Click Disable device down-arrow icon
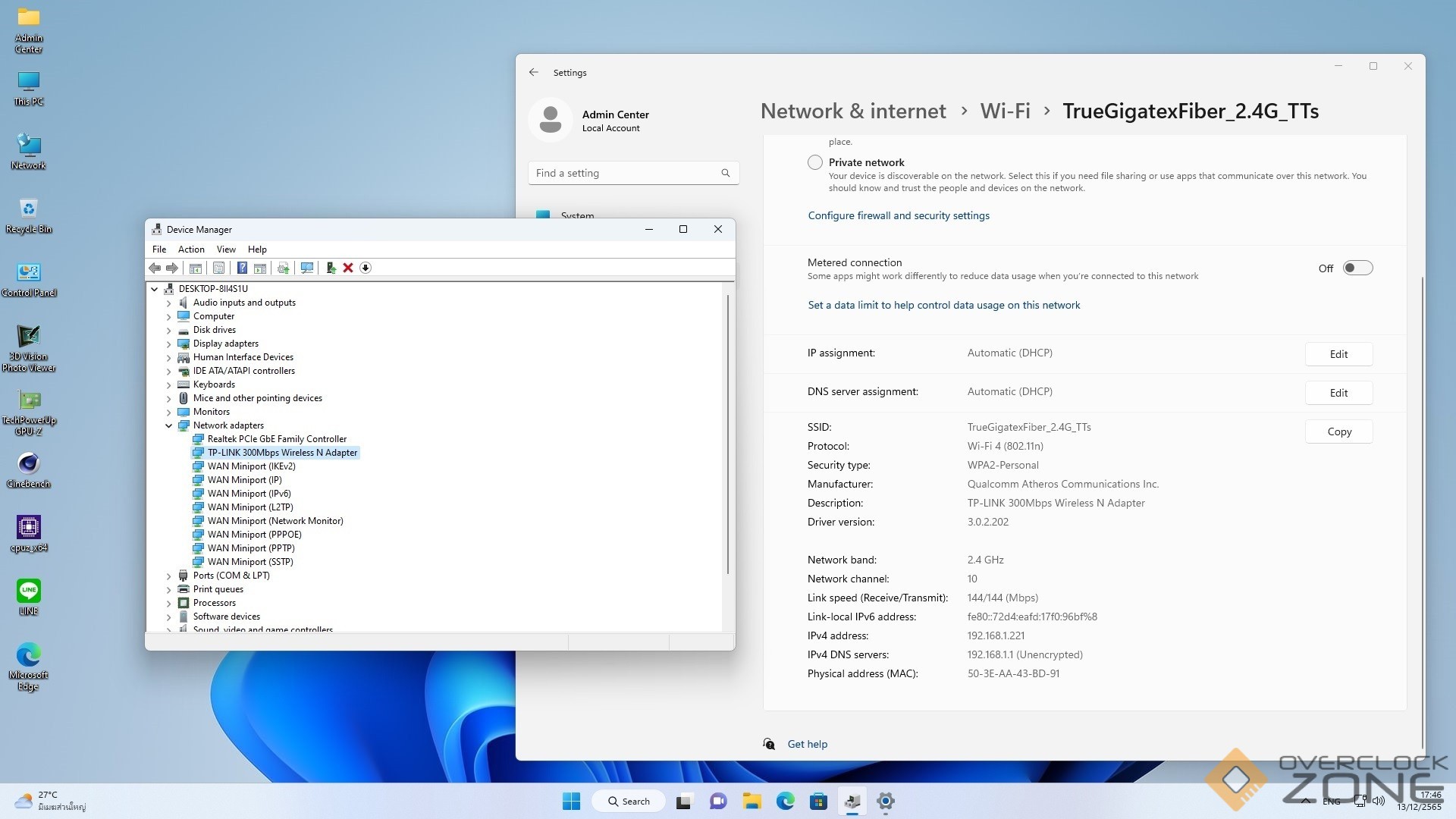Screen dimensions: 1456x819 point(366,268)
